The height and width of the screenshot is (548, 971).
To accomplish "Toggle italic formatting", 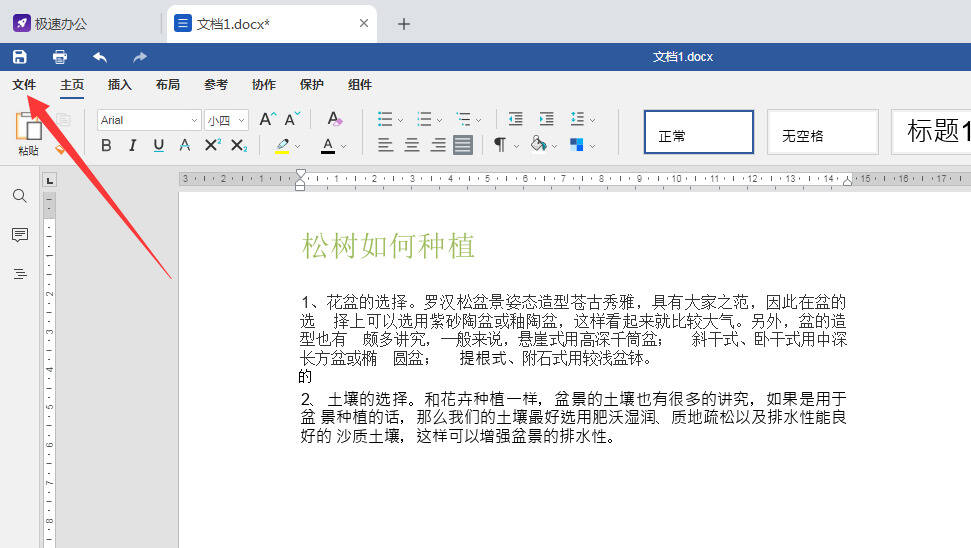I will click(133, 146).
